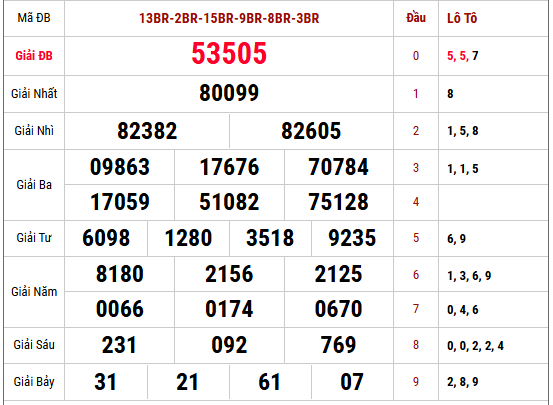Select the Giải Nhất number 80099
This screenshot has height=405, width=553.
click(229, 93)
